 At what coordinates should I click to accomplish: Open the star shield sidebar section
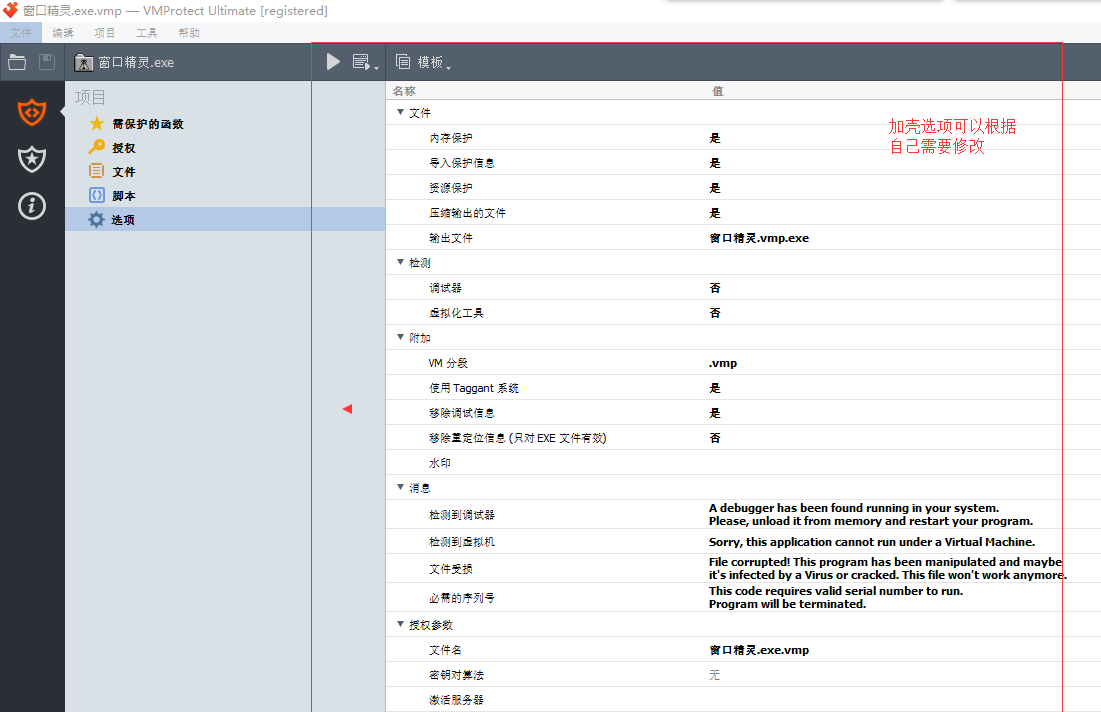tap(32, 159)
